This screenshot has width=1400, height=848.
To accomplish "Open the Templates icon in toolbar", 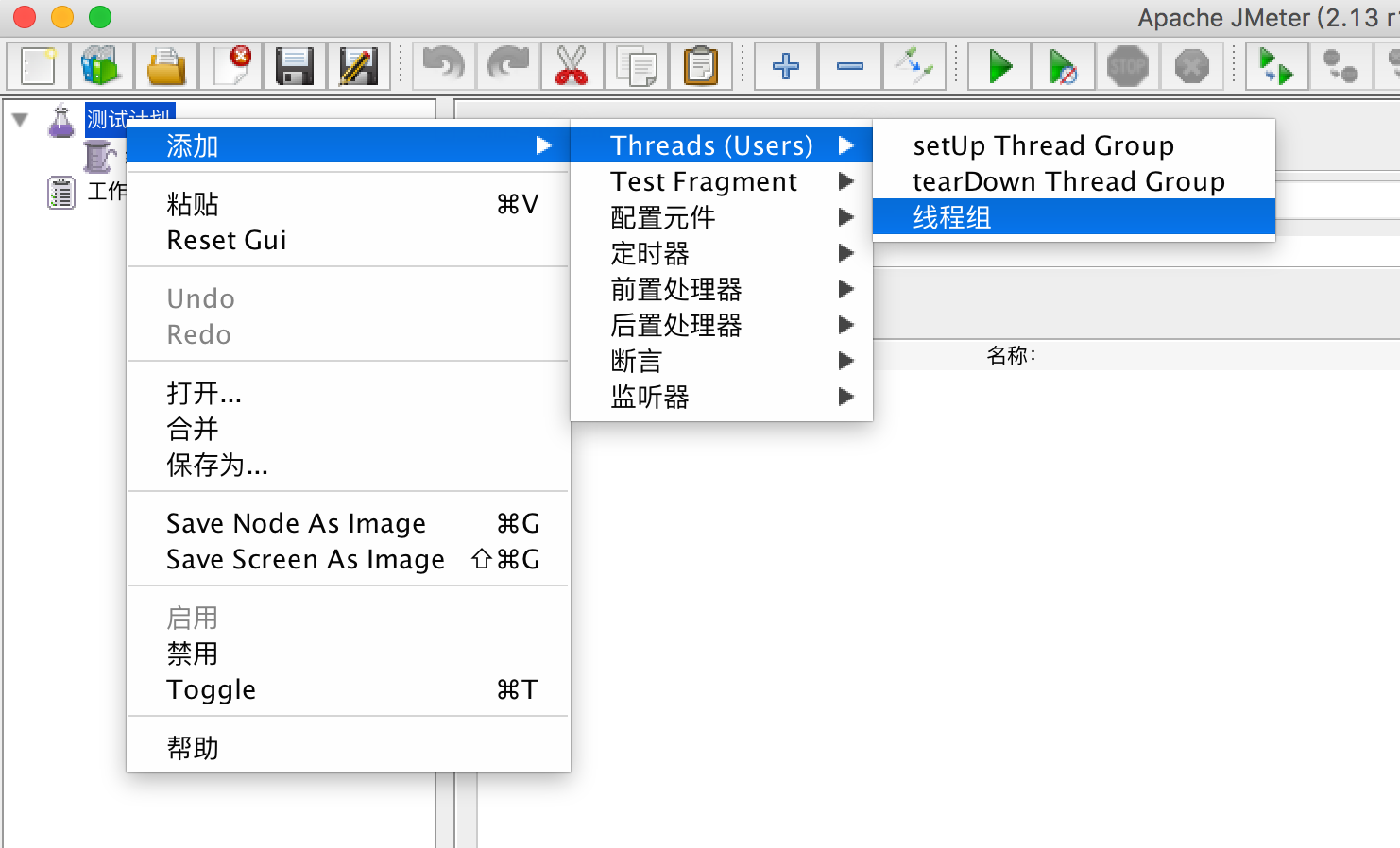I will (x=101, y=67).
